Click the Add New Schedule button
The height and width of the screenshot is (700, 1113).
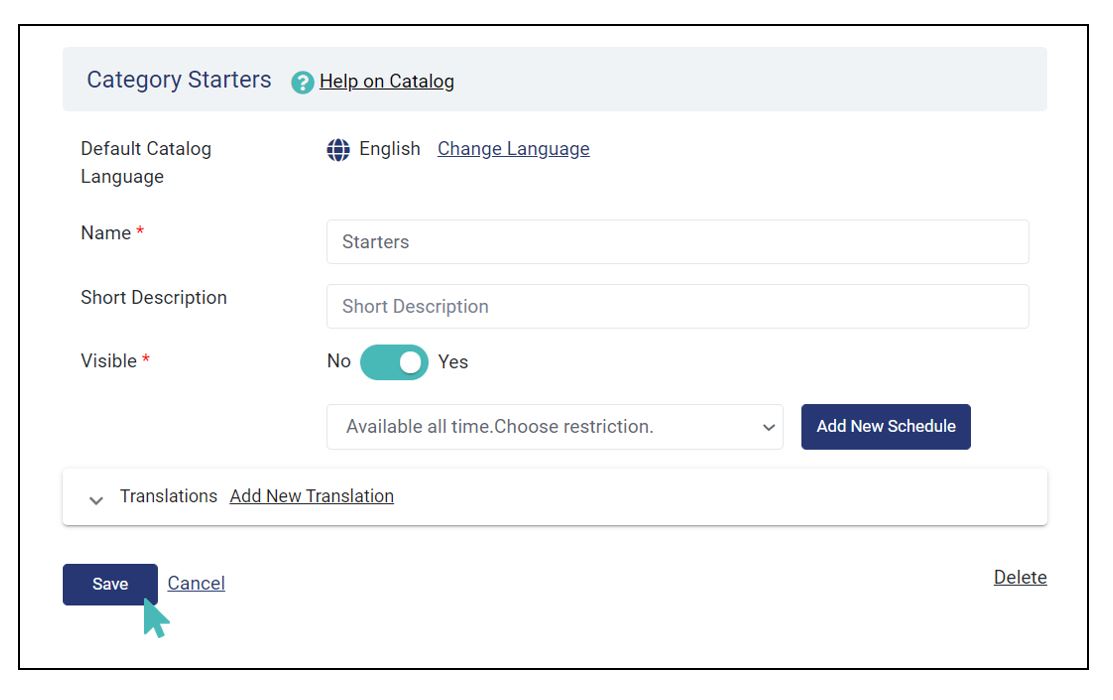pyautogui.click(x=886, y=426)
